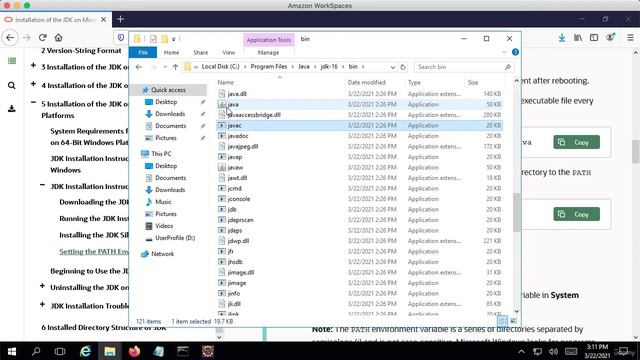Expand the ribbon chevron

point(504,52)
